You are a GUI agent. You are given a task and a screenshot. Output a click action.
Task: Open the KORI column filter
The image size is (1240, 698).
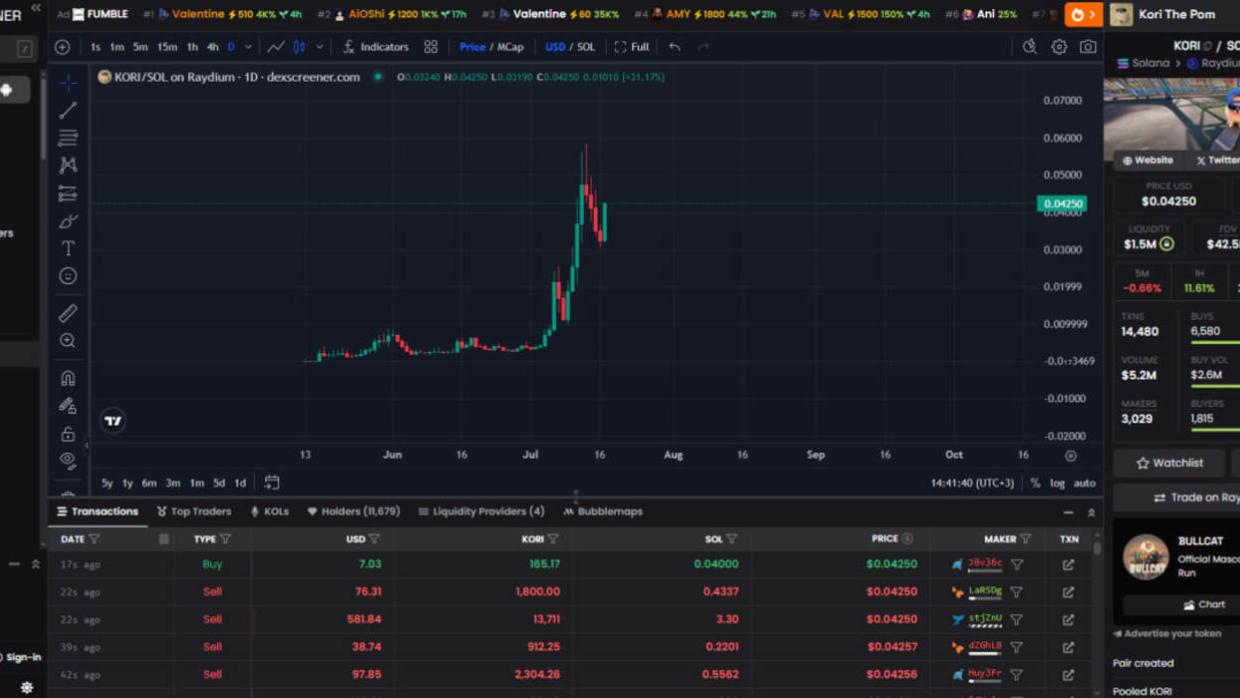[x=553, y=539]
